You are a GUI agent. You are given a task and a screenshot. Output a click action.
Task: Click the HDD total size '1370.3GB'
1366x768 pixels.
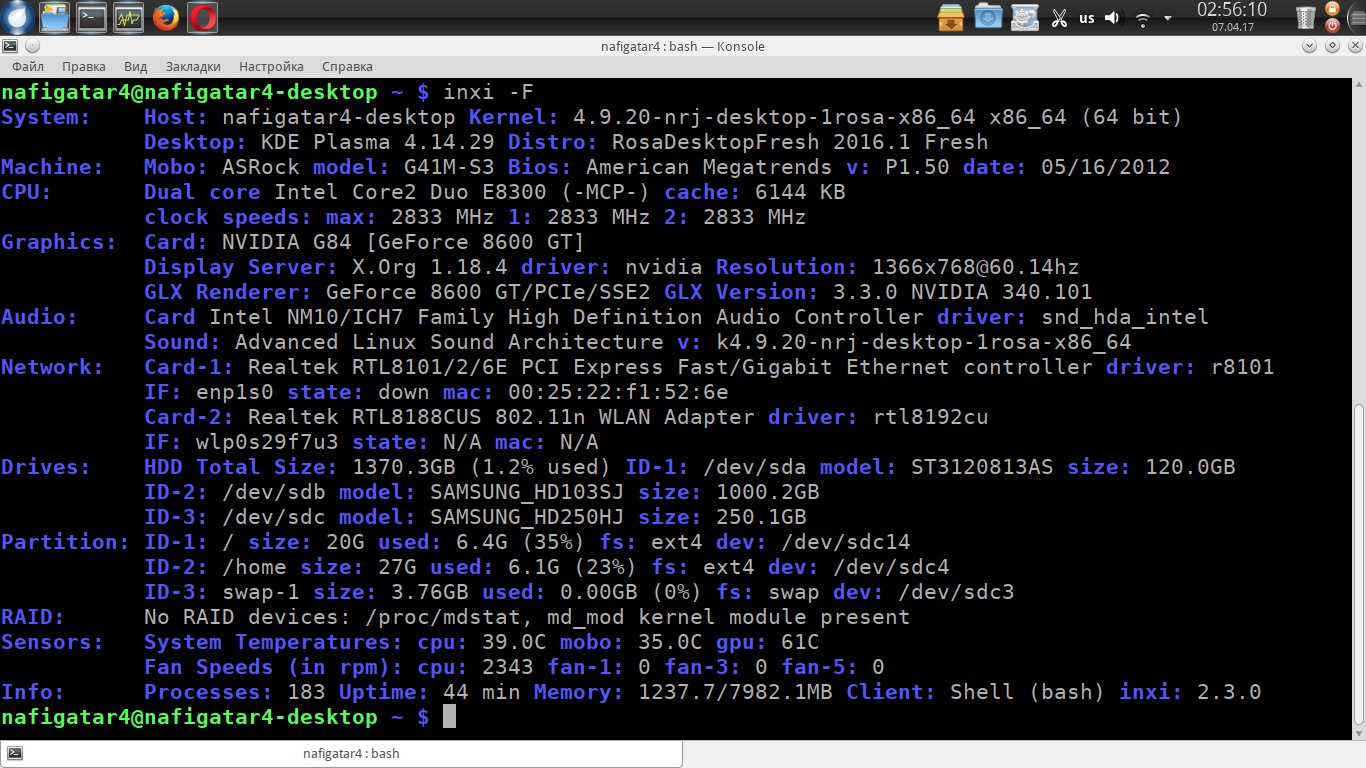pos(404,467)
